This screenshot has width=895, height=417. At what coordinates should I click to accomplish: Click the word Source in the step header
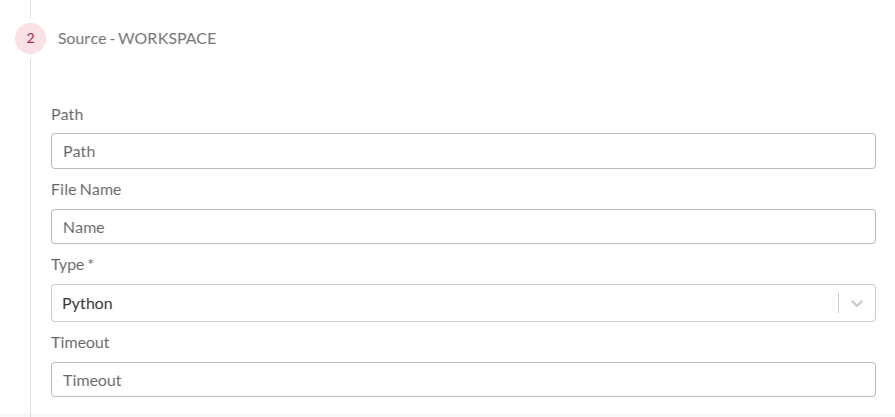(81, 39)
